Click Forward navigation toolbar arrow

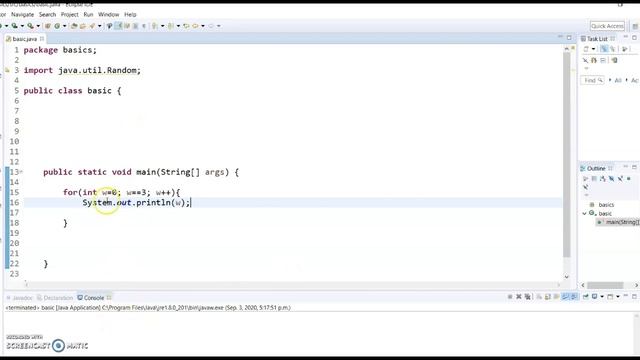click(211, 26)
